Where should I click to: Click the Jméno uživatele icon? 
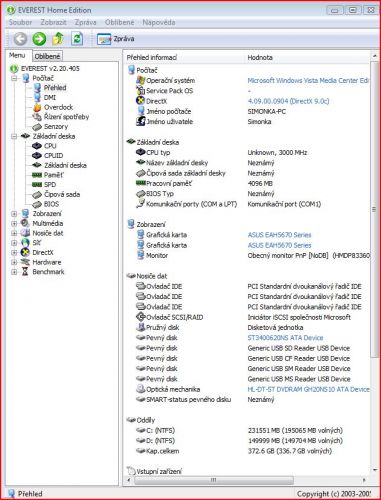point(140,121)
